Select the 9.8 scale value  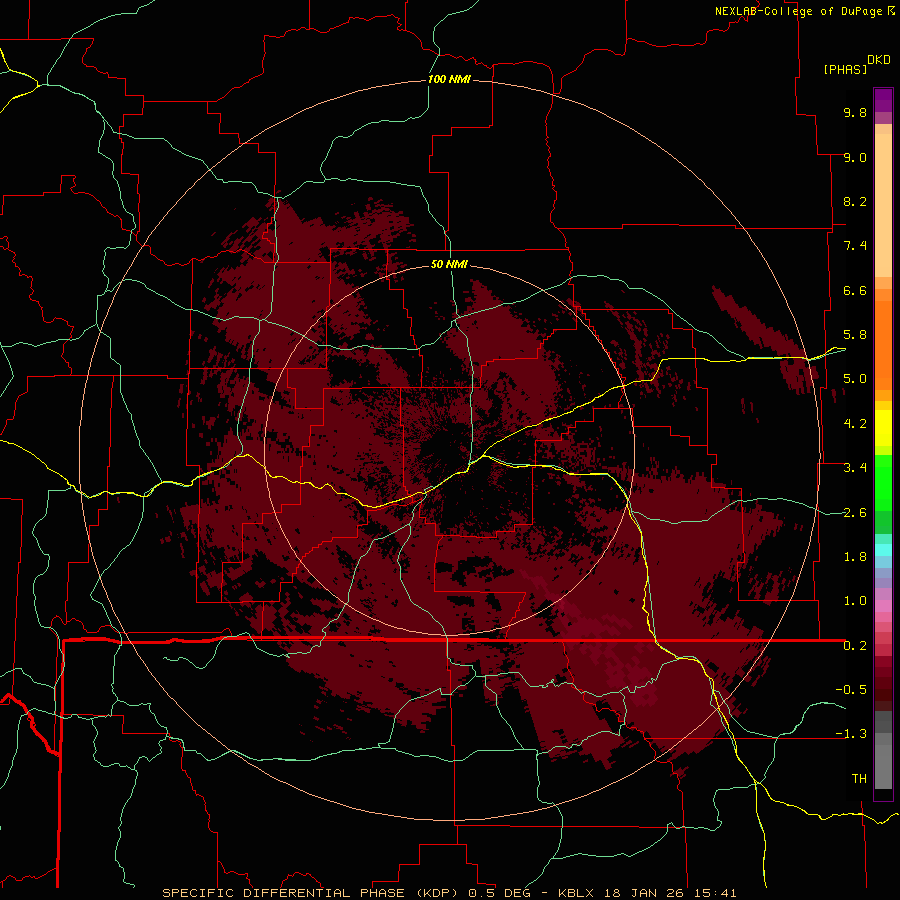coord(855,112)
